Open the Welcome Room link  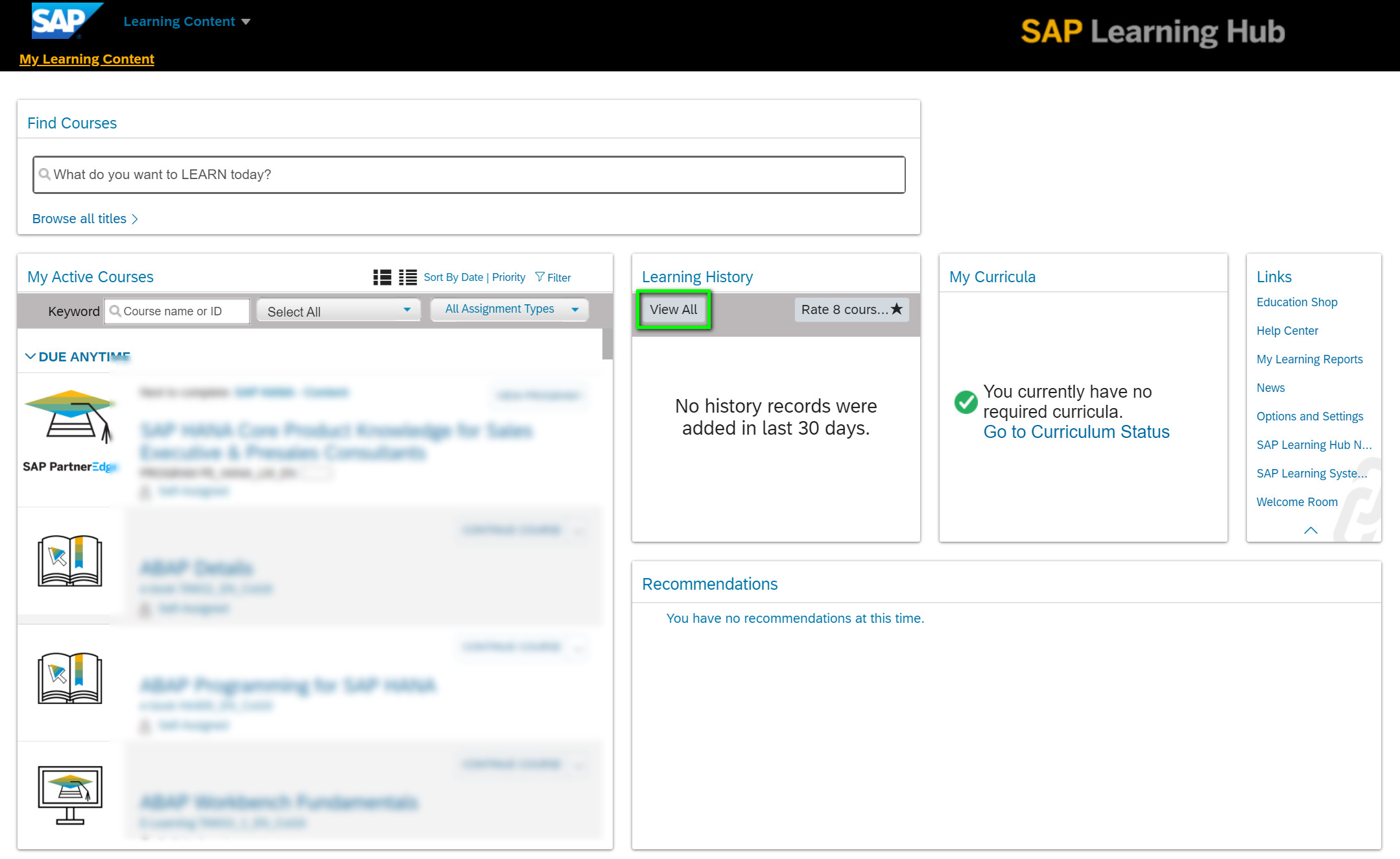point(1297,502)
